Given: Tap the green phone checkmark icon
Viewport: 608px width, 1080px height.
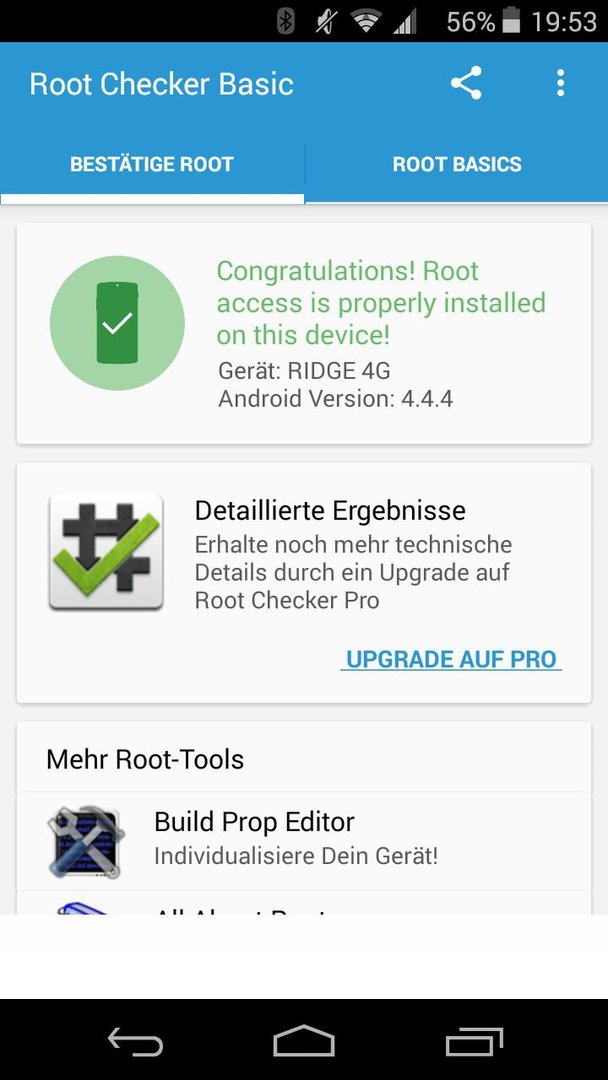Looking at the screenshot, I should point(117,323).
